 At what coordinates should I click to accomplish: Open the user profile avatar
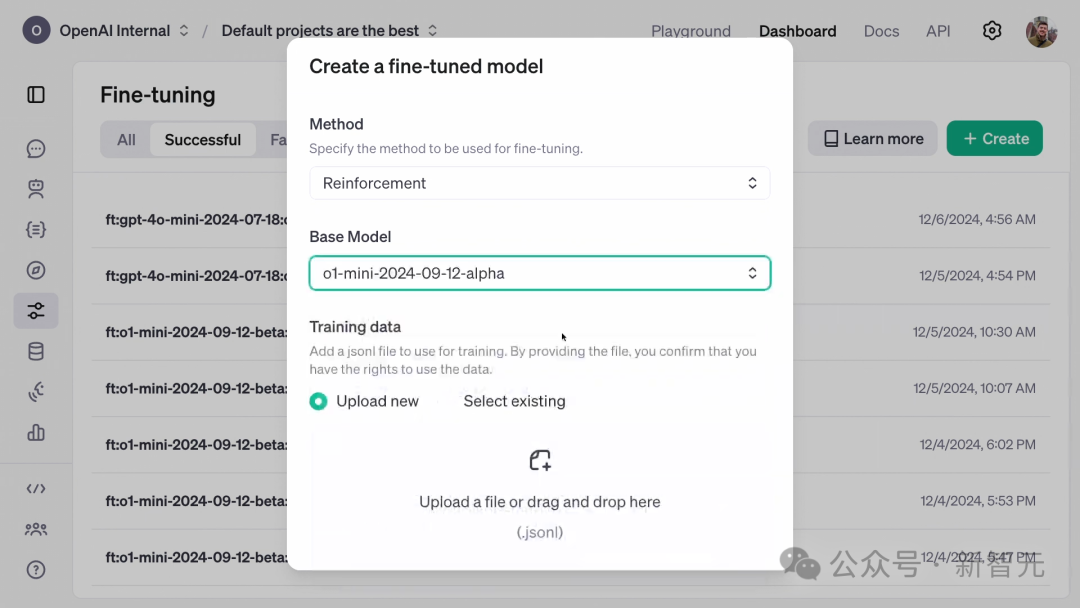click(1041, 31)
